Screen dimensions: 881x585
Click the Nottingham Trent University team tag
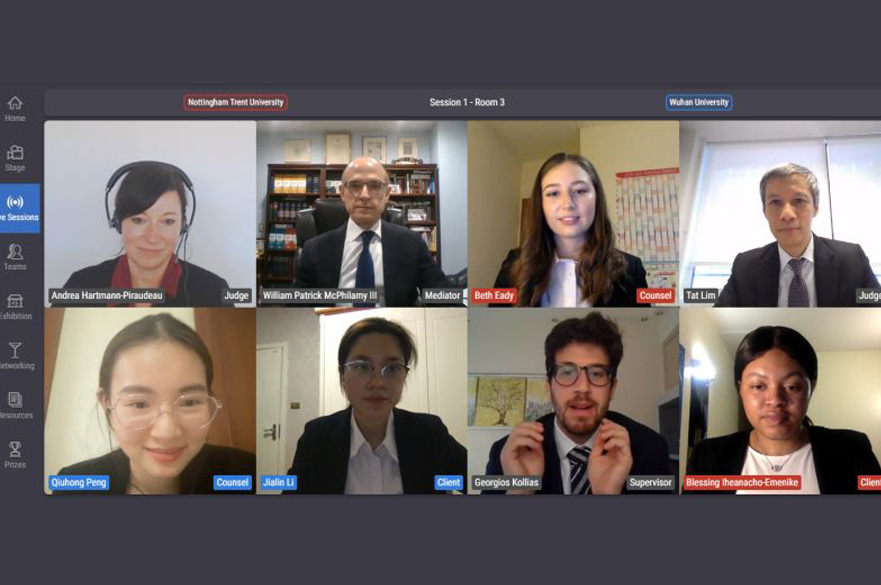[235, 102]
